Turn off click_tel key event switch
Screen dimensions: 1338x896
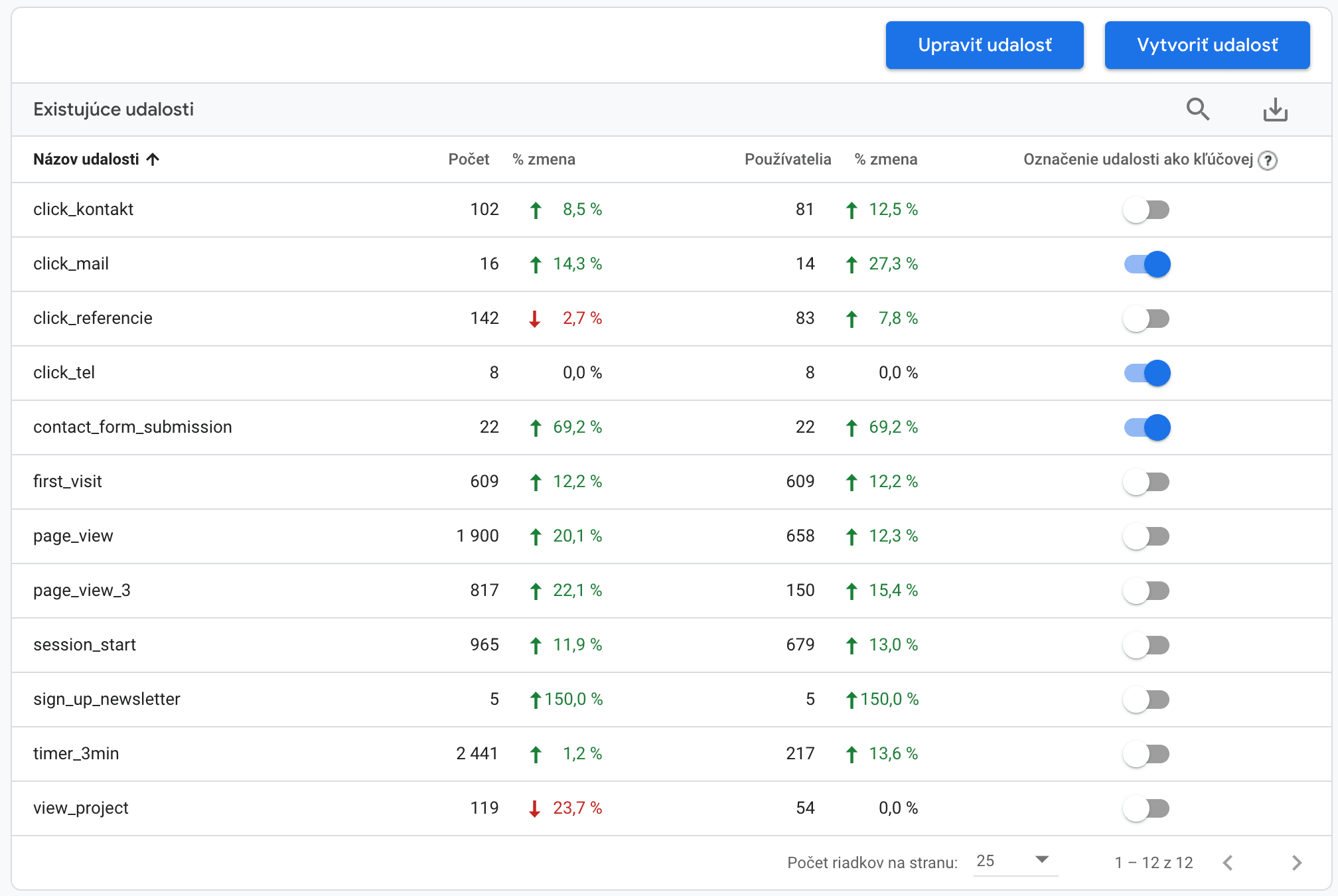coord(1146,373)
